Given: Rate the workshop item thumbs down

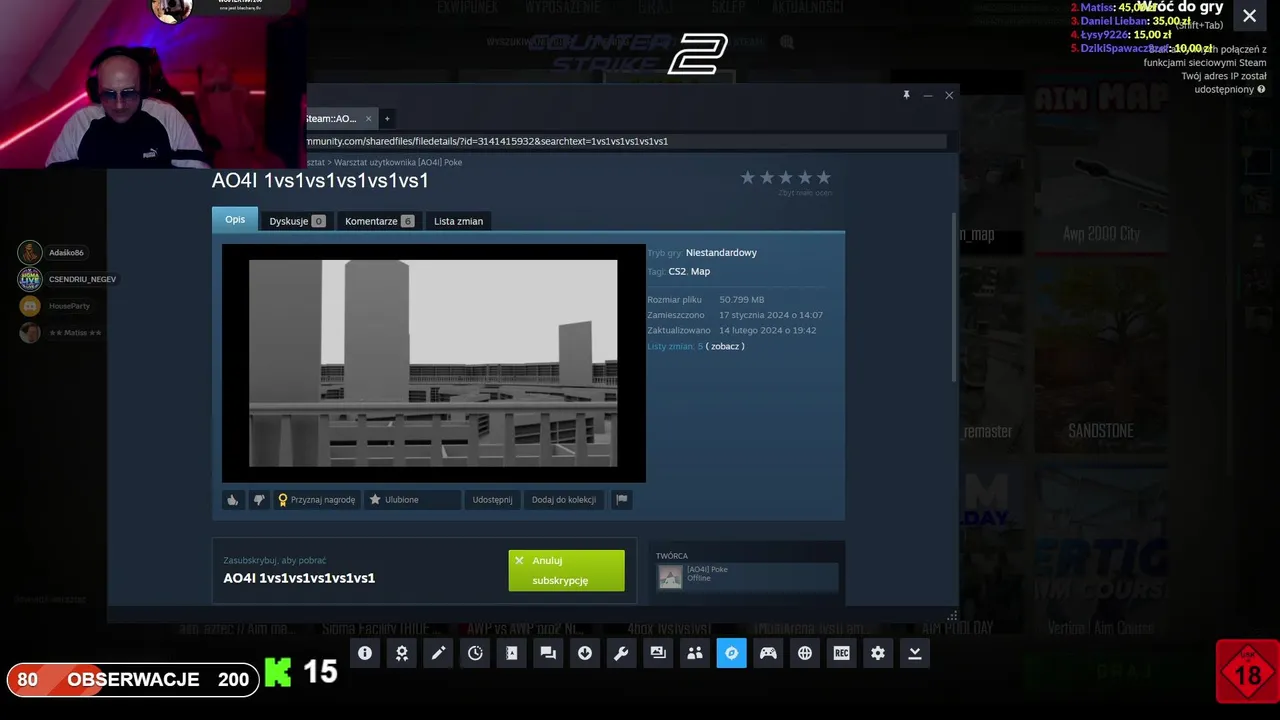Looking at the screenshot, I should (259, 500).
